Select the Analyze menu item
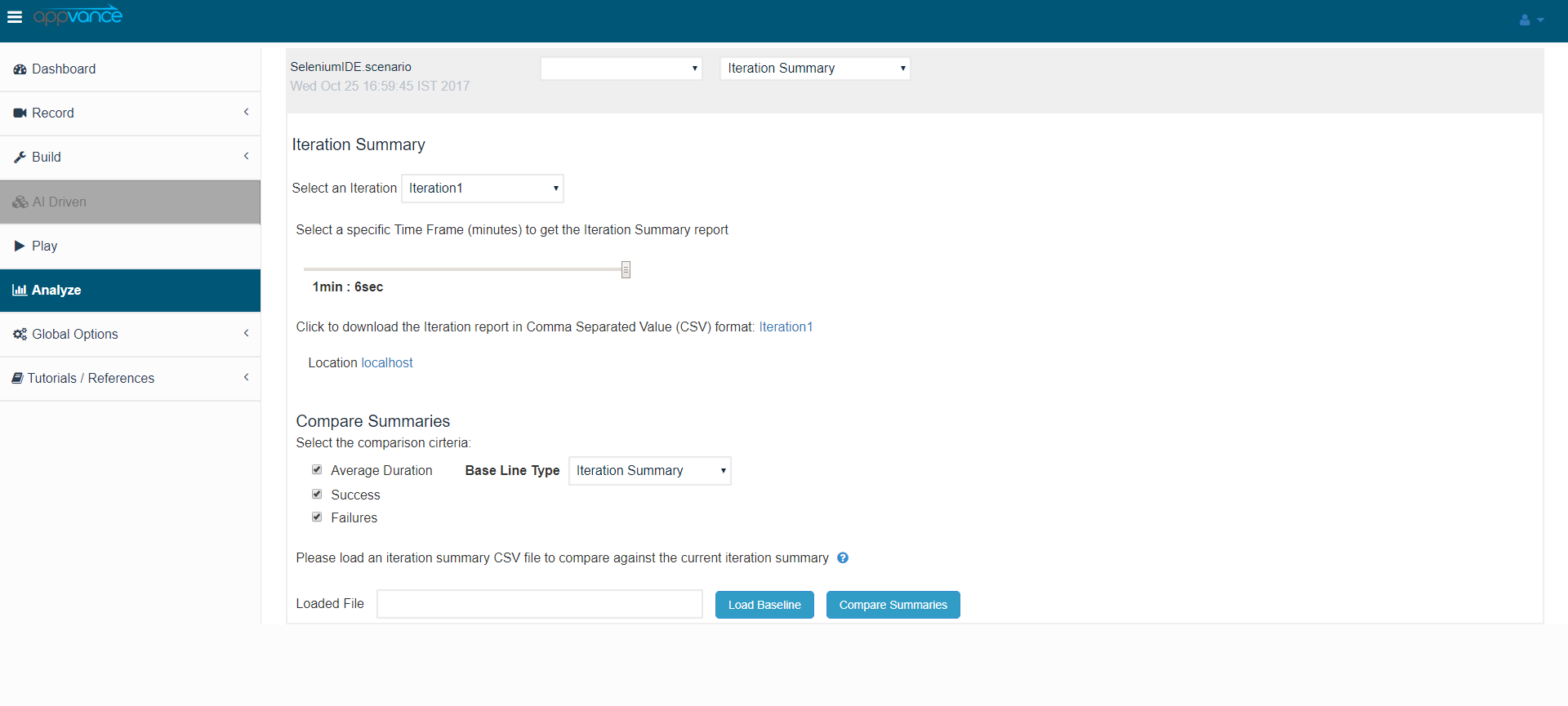 coord(131,291)
